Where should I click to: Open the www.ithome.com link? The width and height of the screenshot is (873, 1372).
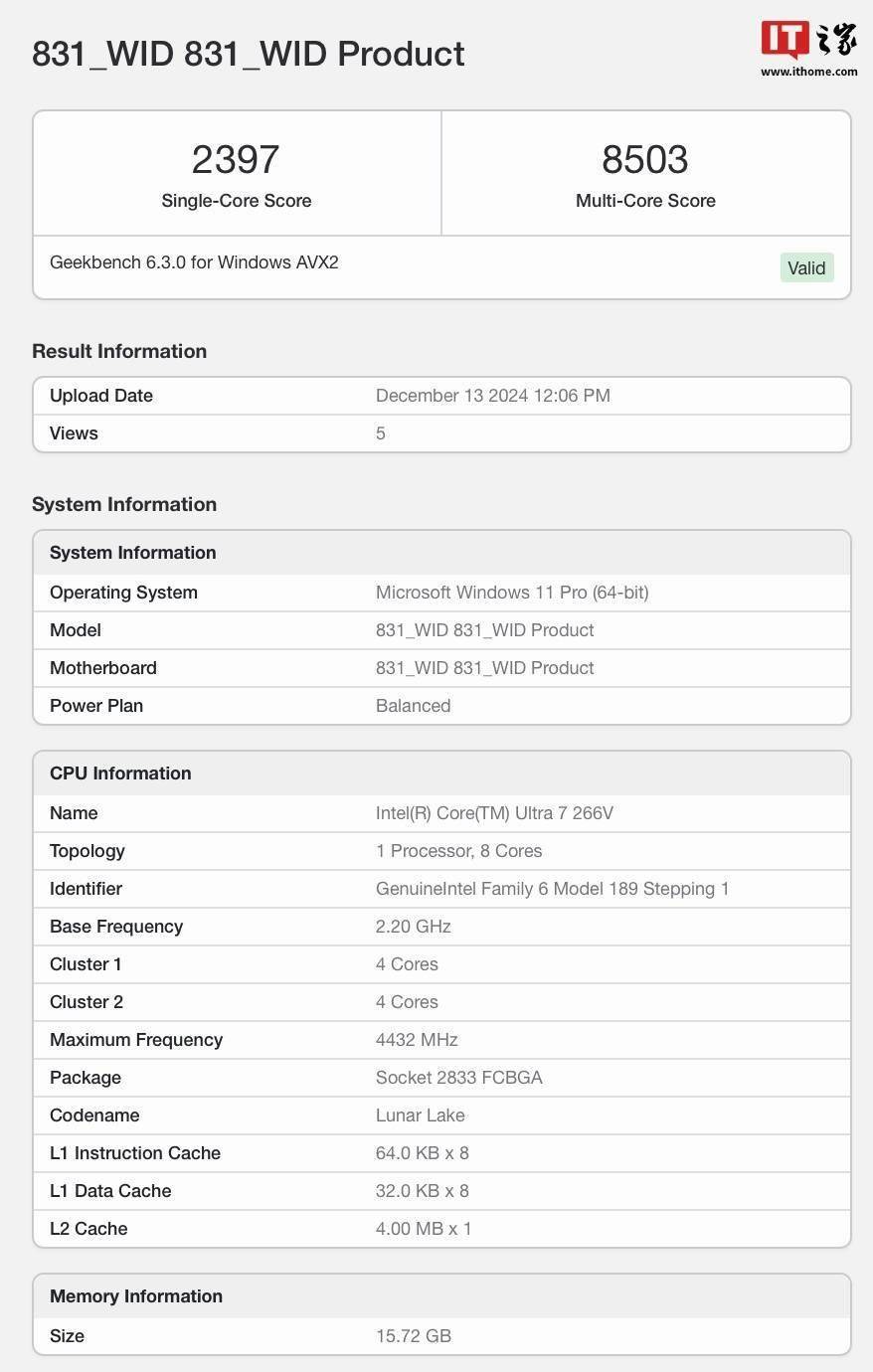click(808, 72)
